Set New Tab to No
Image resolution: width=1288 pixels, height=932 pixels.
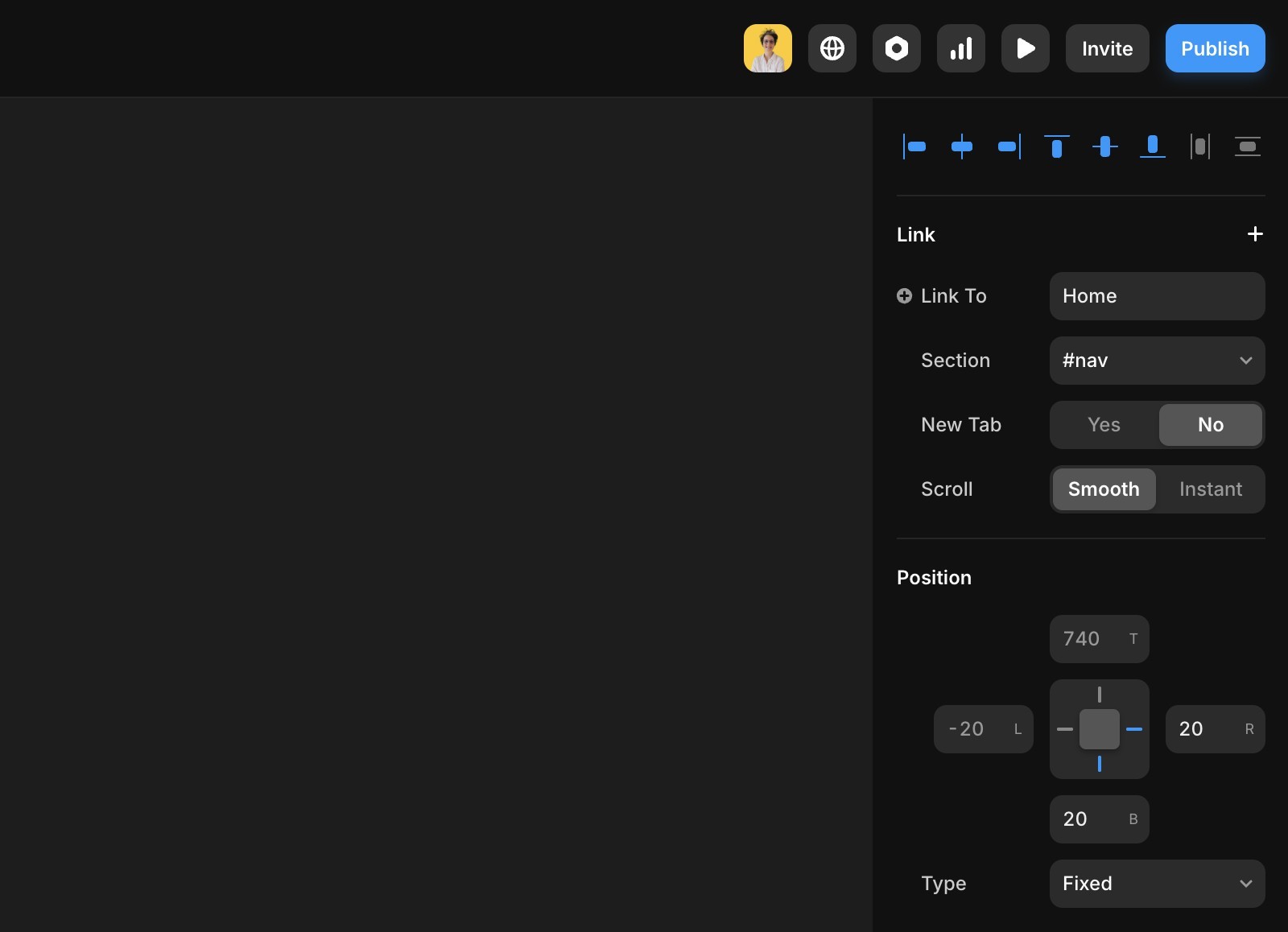click(x=1210, y=425)
